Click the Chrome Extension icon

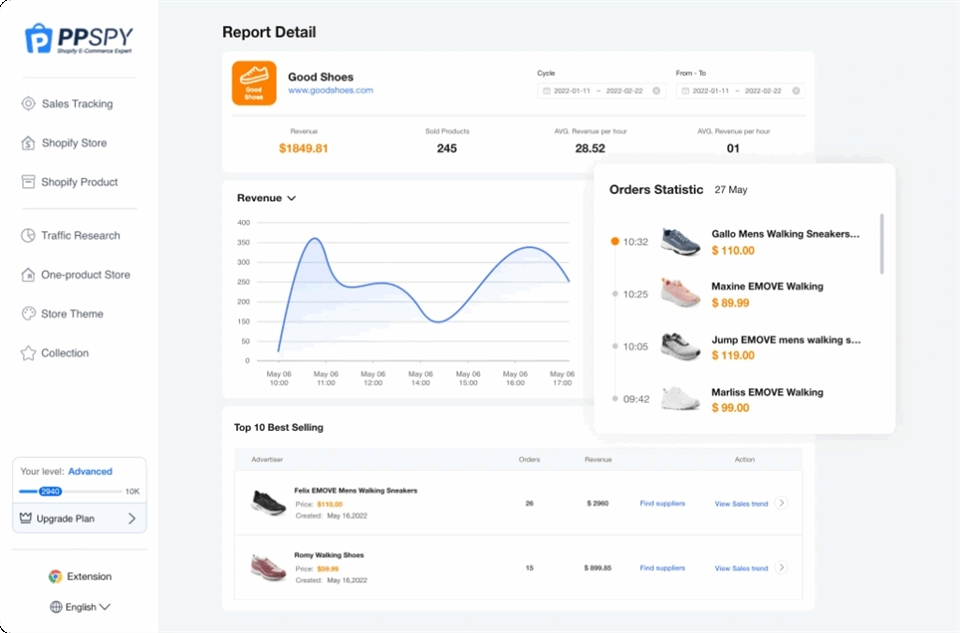pos(55,577)
